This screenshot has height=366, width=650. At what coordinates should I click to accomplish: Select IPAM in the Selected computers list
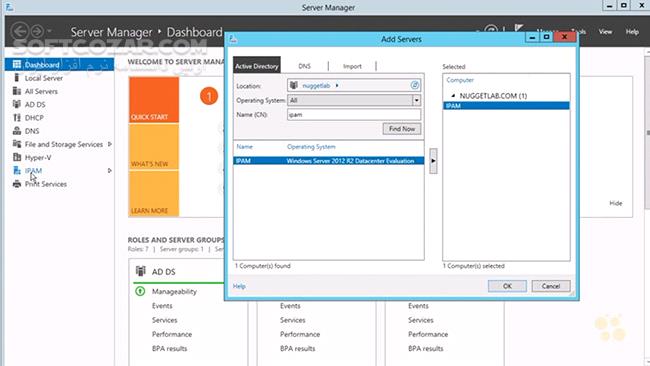tap(506, 106)
